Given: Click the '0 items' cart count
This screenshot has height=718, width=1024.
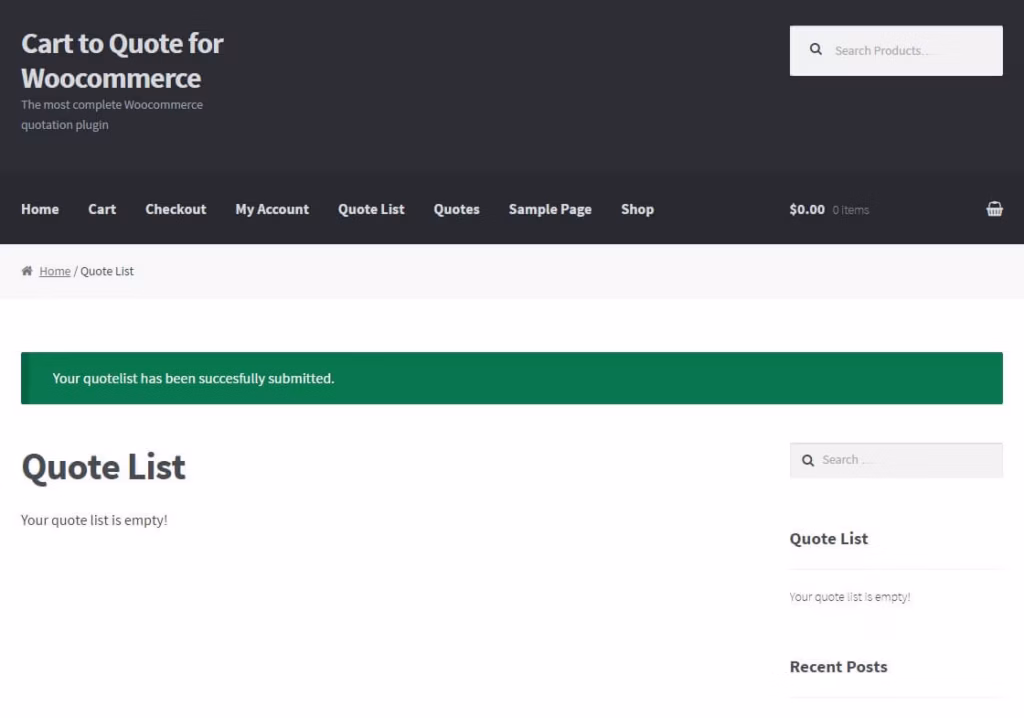Looking at the screenshot, I should point(850,210).
